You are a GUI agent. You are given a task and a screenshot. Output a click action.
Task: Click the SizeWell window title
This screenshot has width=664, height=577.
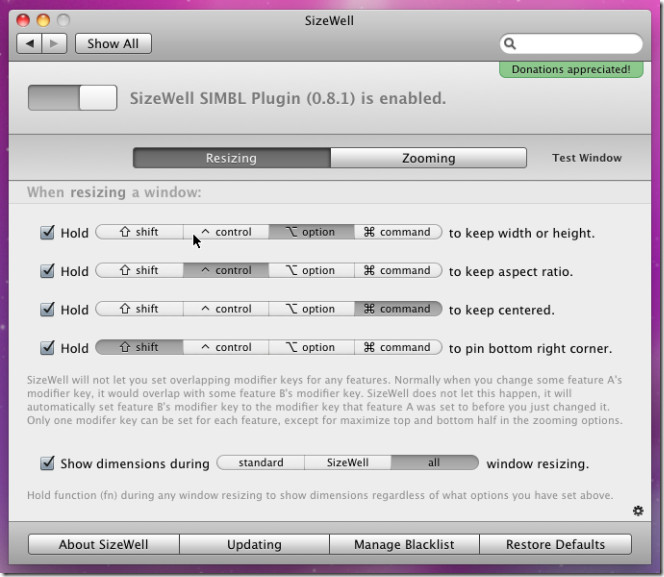pos(329,20)
